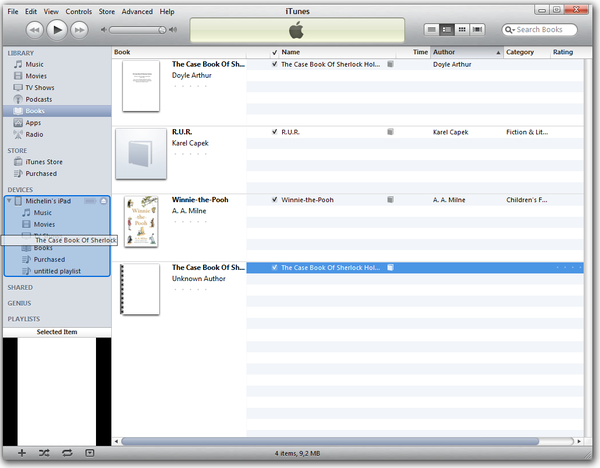Image resolution: width=600 pixels, height=468 pixels.
Task: Open the Edit menu
Action: point(31,11)
